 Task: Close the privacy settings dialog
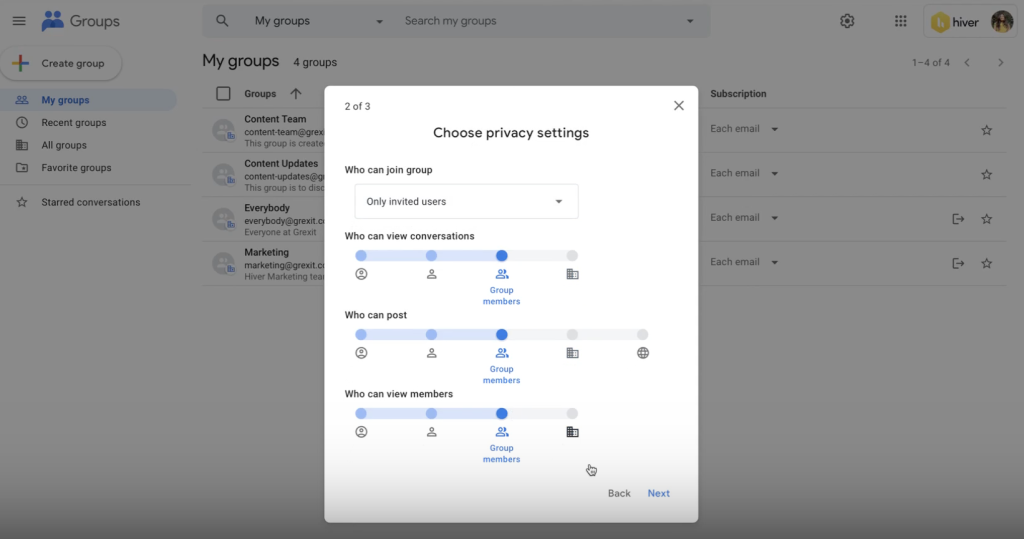pos(679,106)
